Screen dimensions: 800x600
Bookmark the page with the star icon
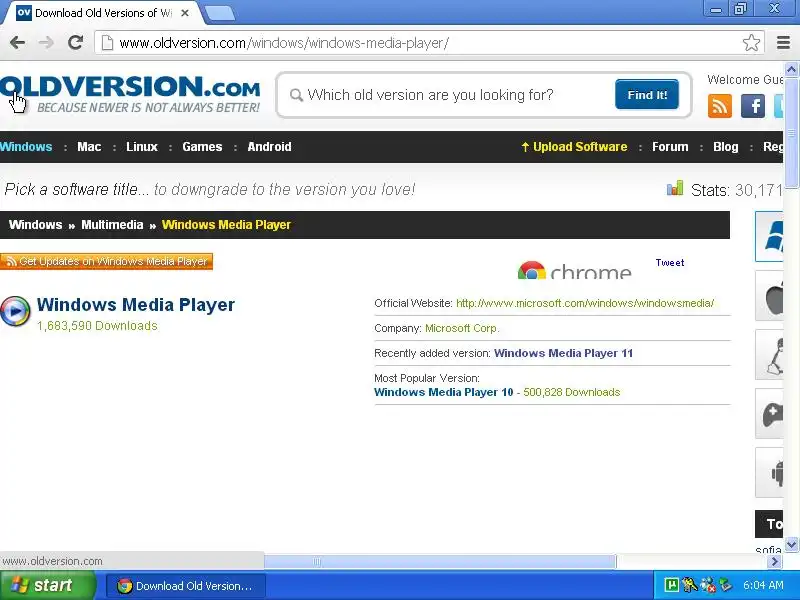click(751, 43)
